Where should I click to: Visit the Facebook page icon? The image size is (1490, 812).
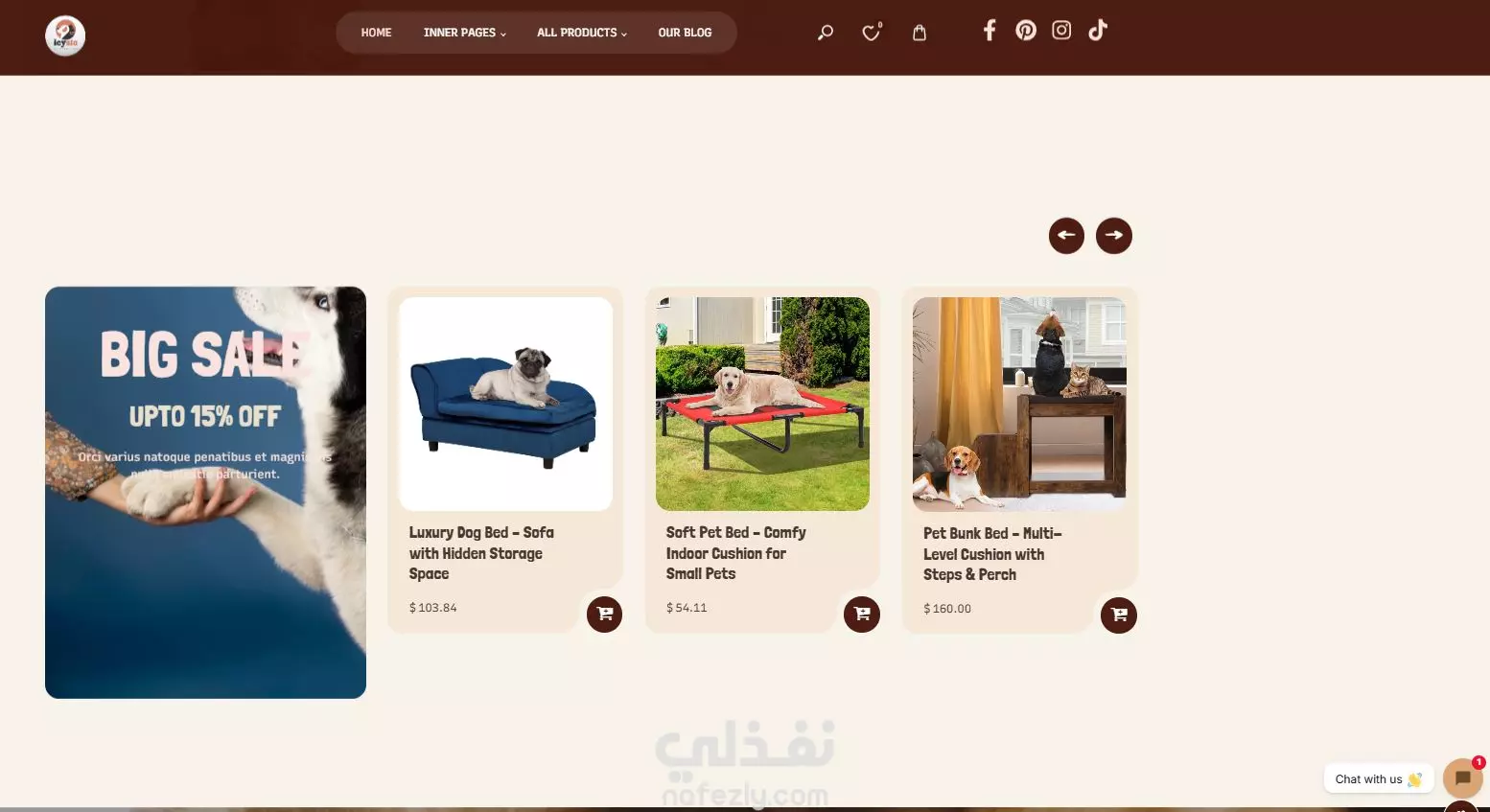click(x=989, y=31)
